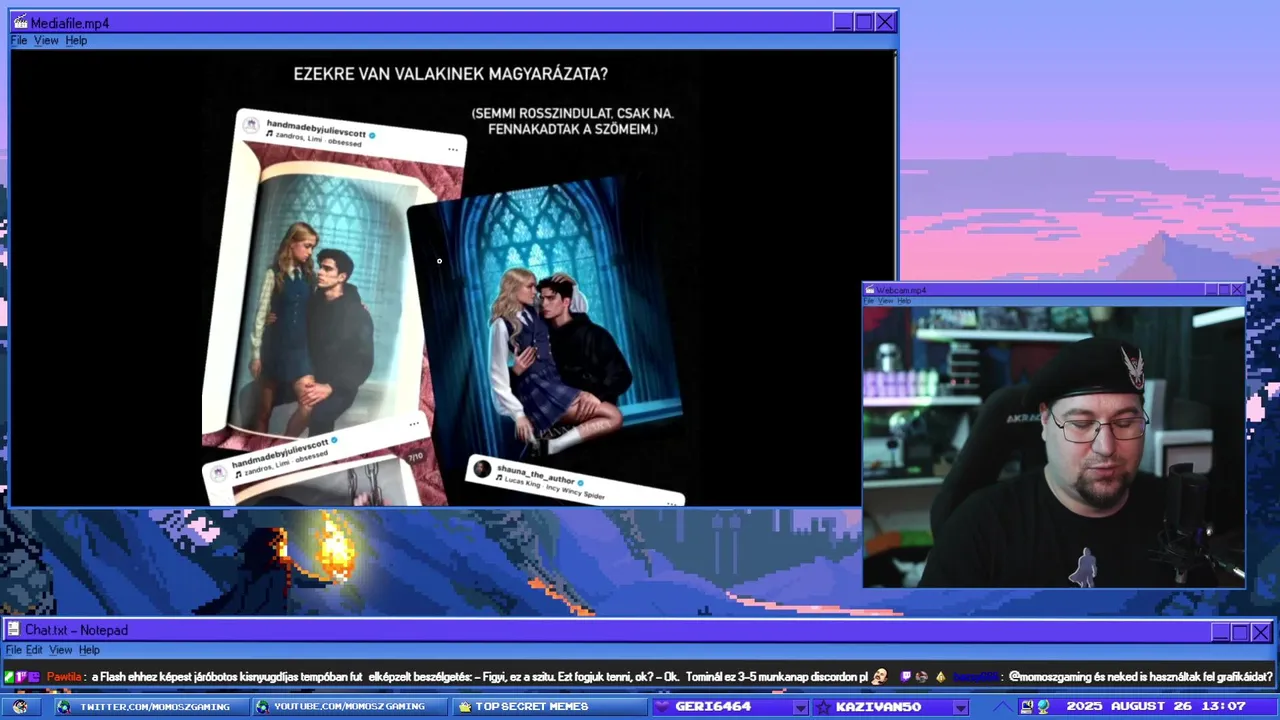Click the verified badge beside handmadebyjulievscott at top
This screenshot has height=720, width=1280.
tap(373, 135)
